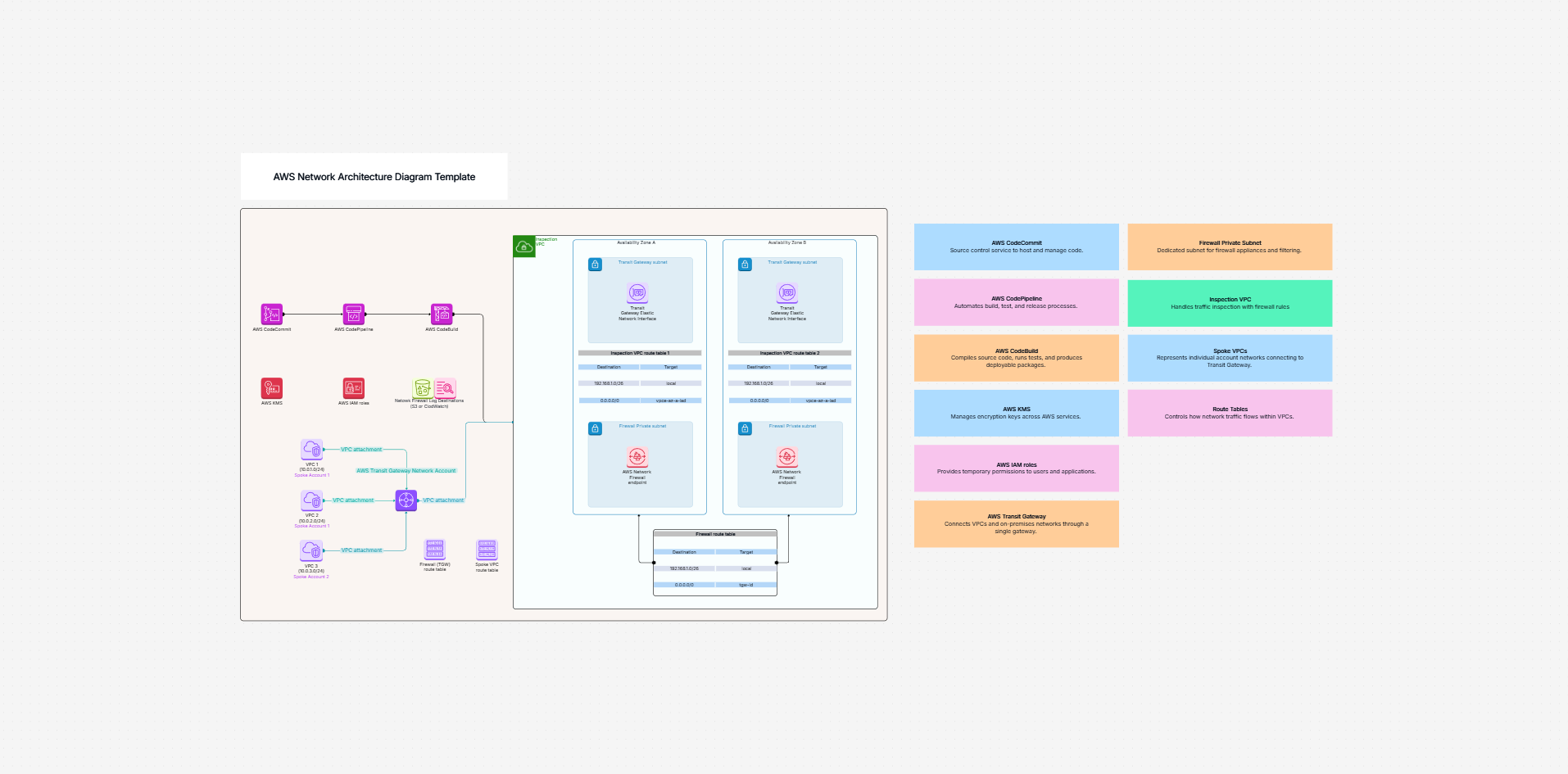This screenshot has width=1568, height=774.
Task: Click the VPC attachment label next to VPC 1
Action: click(x=361, y=450)
